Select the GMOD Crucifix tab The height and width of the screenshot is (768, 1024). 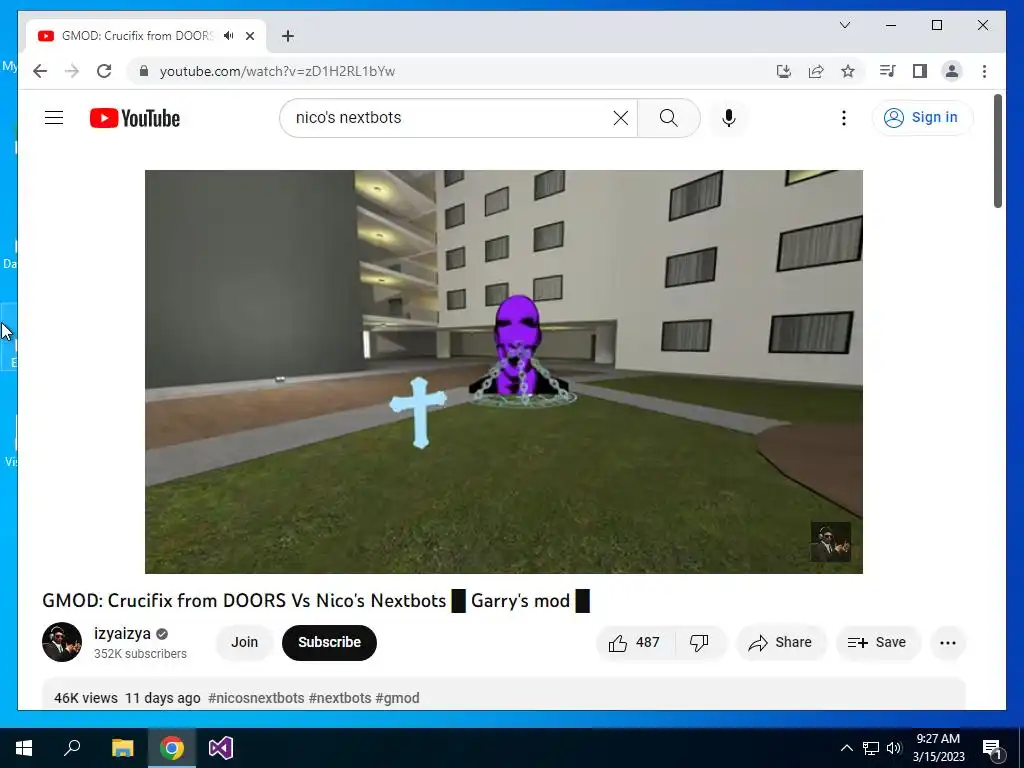[146, 36]
